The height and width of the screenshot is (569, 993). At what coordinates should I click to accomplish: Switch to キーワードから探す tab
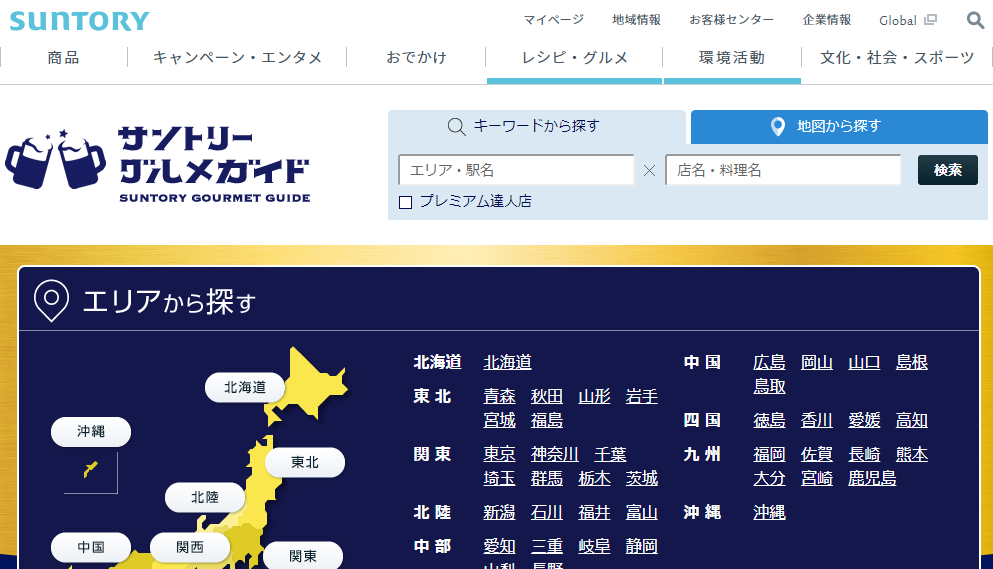536,126
